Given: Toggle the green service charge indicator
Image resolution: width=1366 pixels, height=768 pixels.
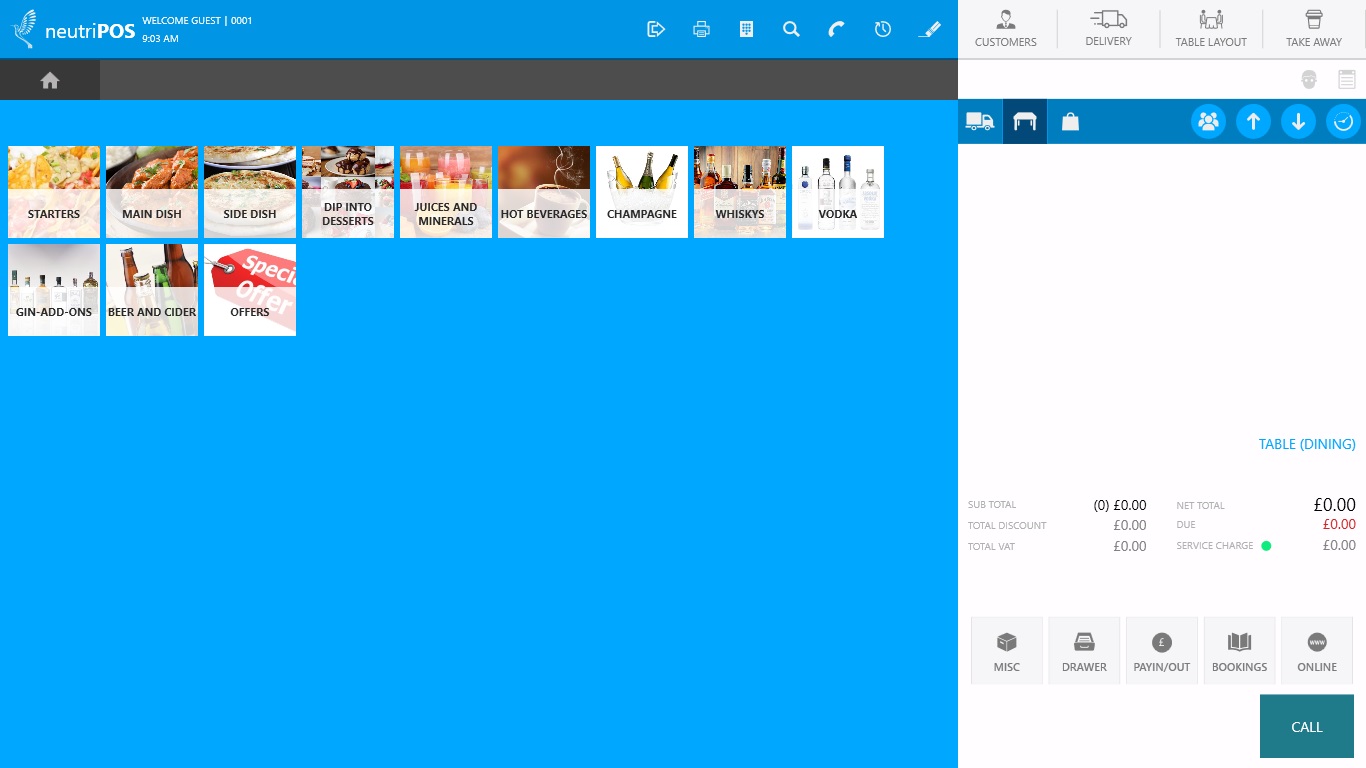Looking at the screenshot, I should point(1266,546).
